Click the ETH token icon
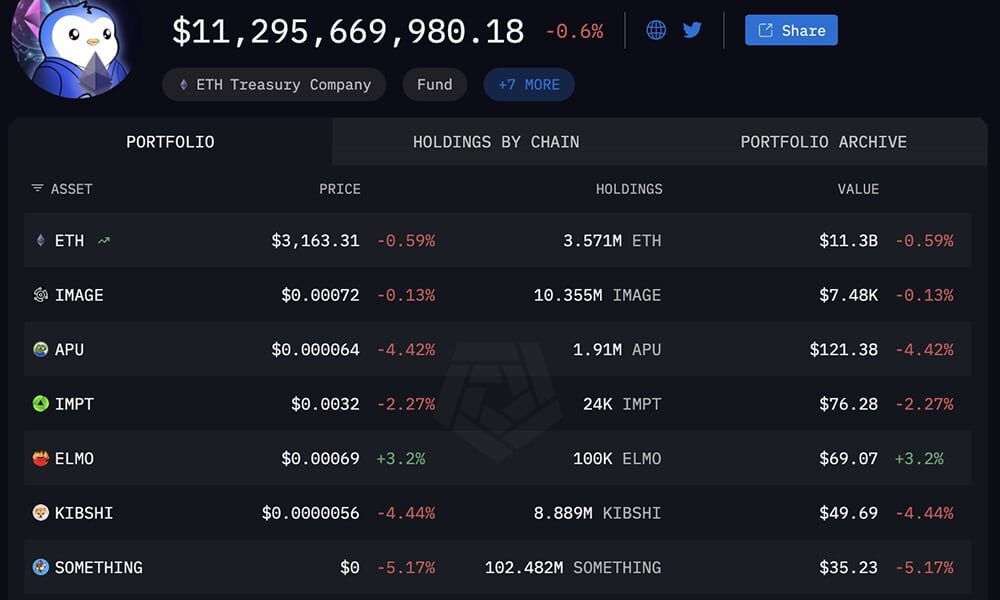 click(41, 241)
